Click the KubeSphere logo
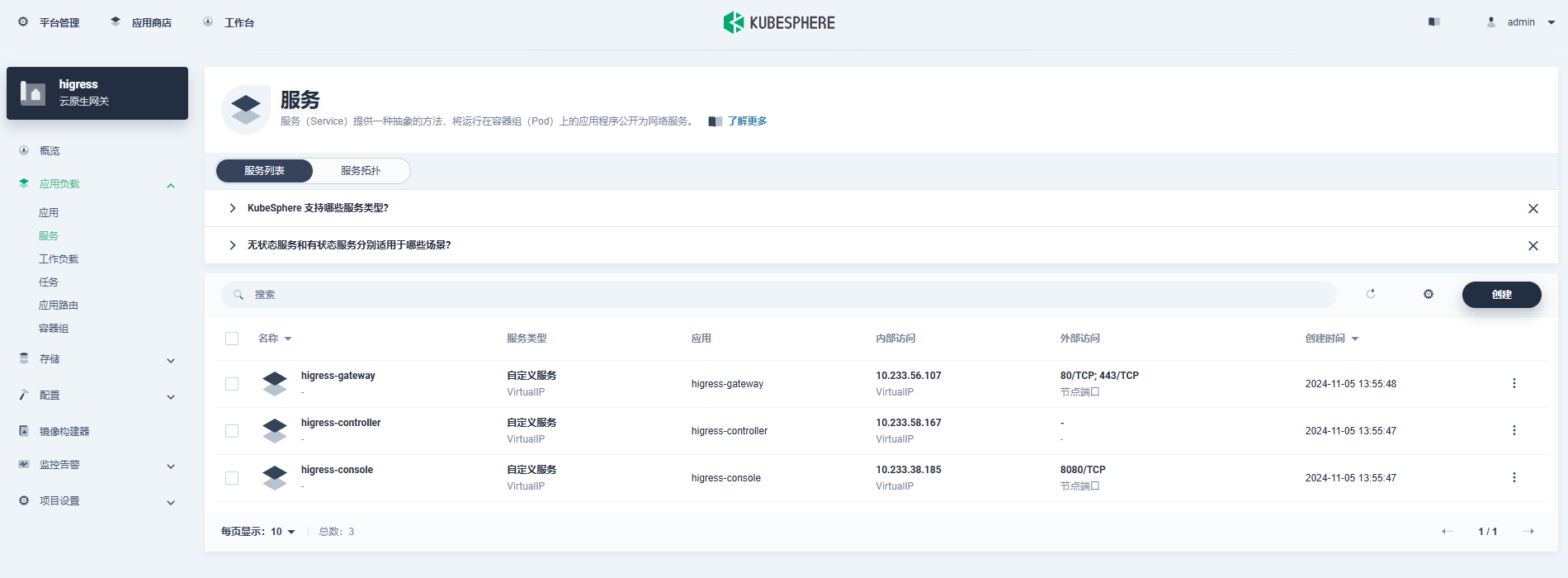This screenshot has height=578, width=1568. (779, 22)
